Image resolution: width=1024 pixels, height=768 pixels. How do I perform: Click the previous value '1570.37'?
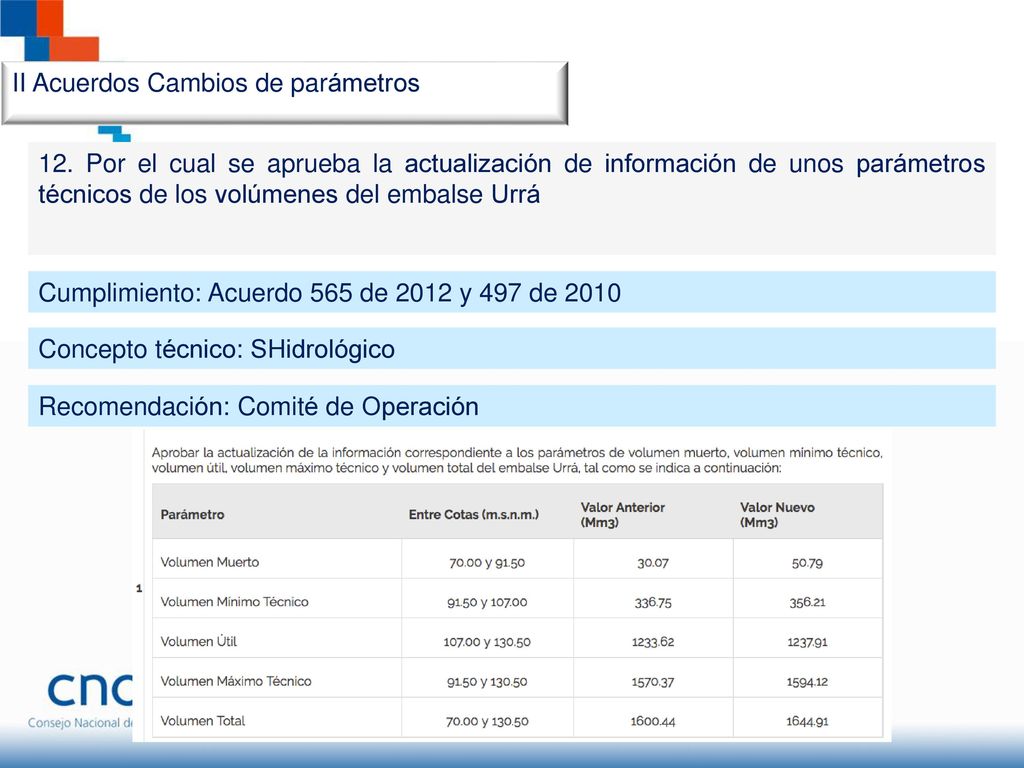tap(653, 682)
